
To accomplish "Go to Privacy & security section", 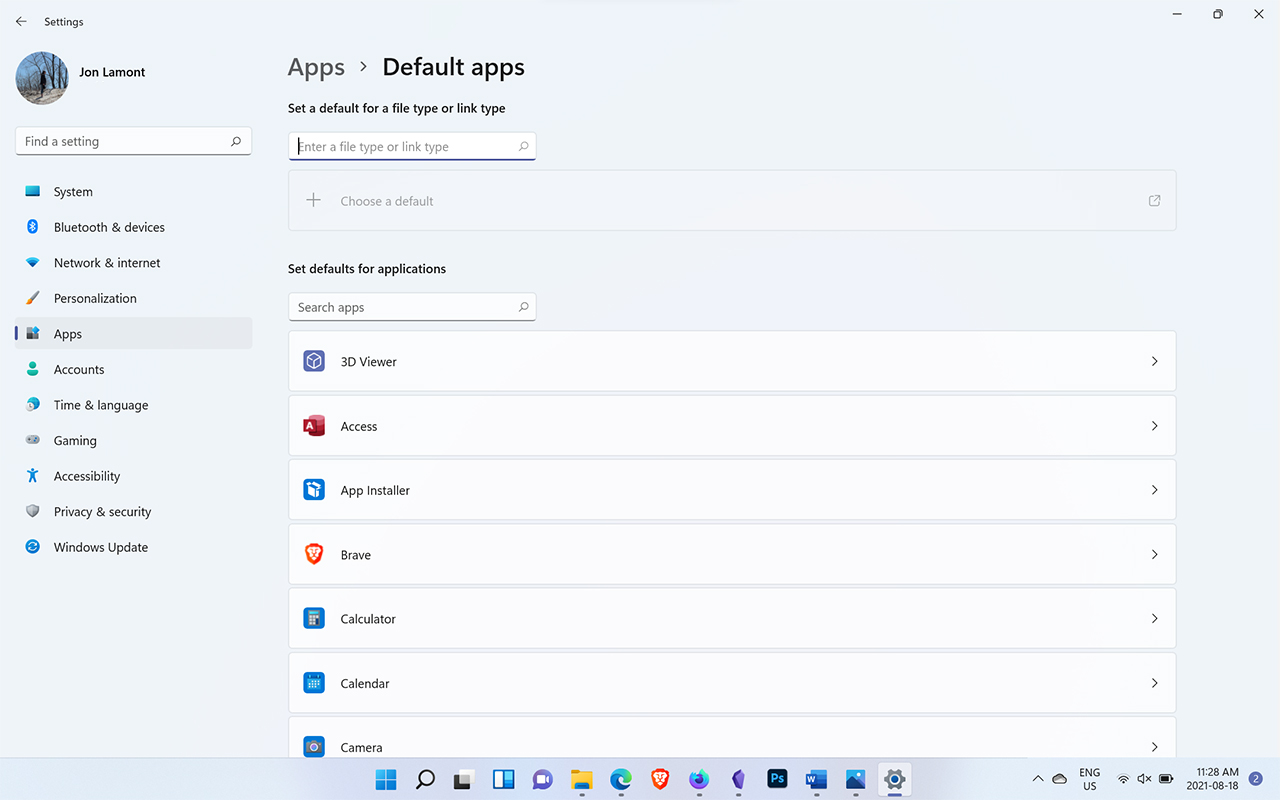I will pos(102,512).
